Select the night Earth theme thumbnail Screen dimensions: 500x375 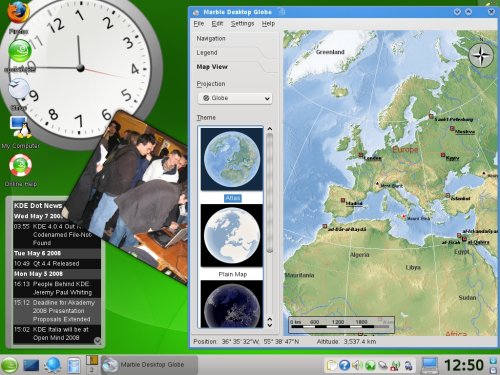pos(232,304)
